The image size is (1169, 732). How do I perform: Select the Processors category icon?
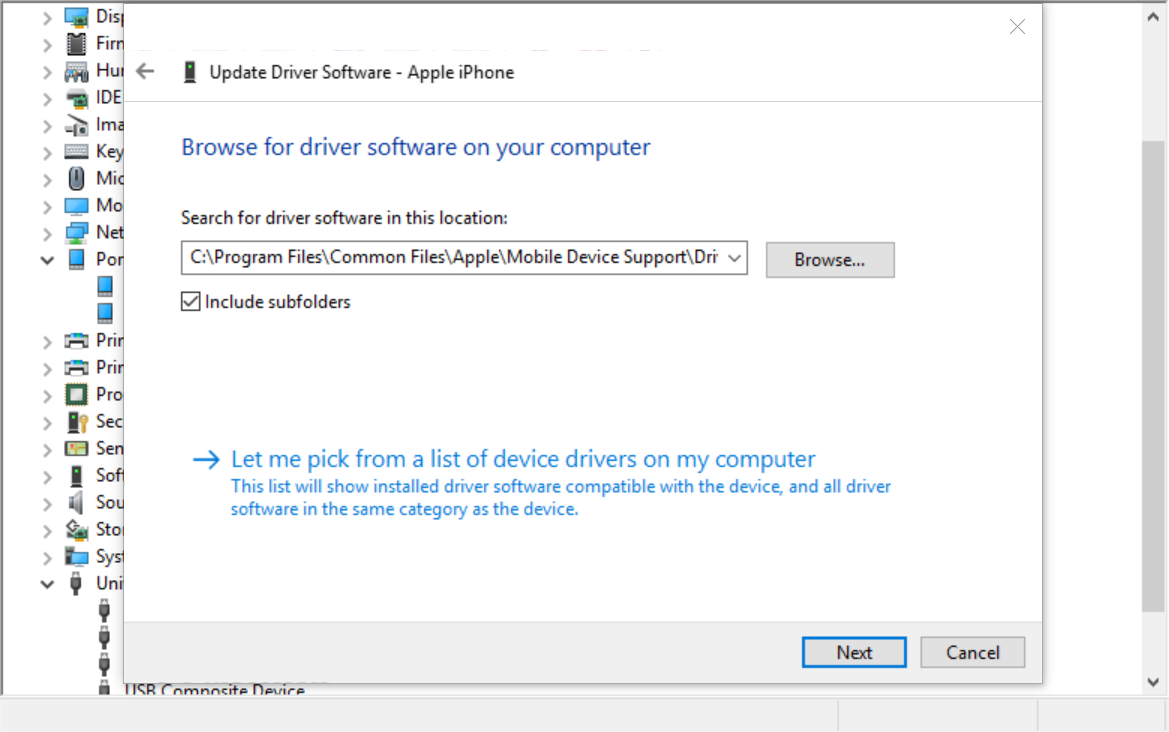point(76,394)
